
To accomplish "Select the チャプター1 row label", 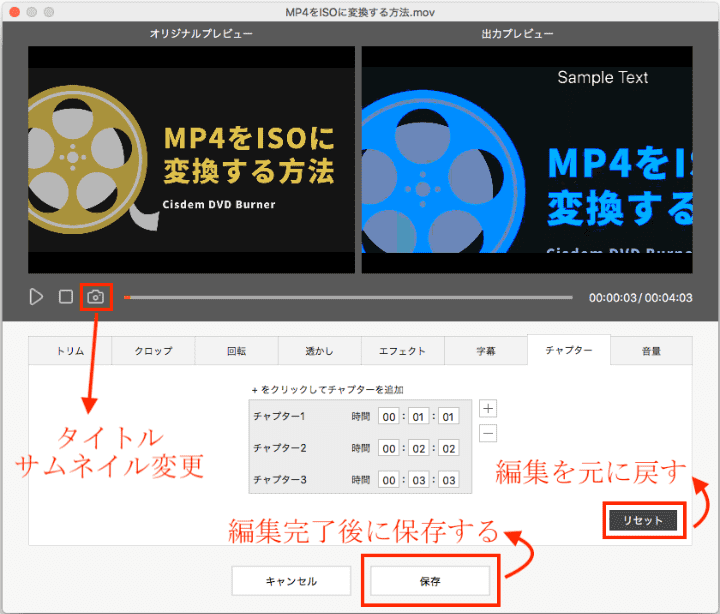I will click(279, 416).
